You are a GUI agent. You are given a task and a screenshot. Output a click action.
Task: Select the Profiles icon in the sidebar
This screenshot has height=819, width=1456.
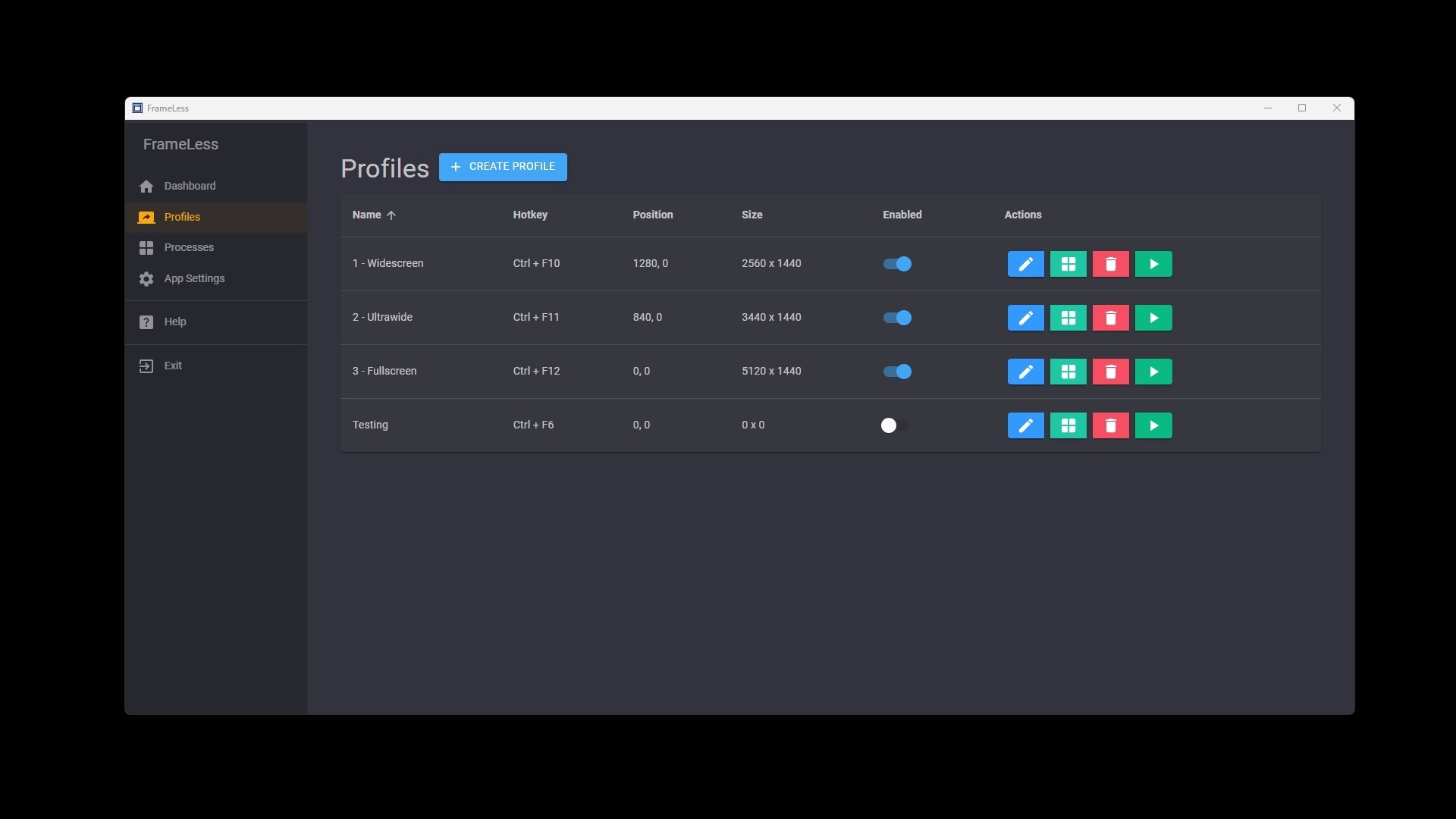tap(146, 217)
